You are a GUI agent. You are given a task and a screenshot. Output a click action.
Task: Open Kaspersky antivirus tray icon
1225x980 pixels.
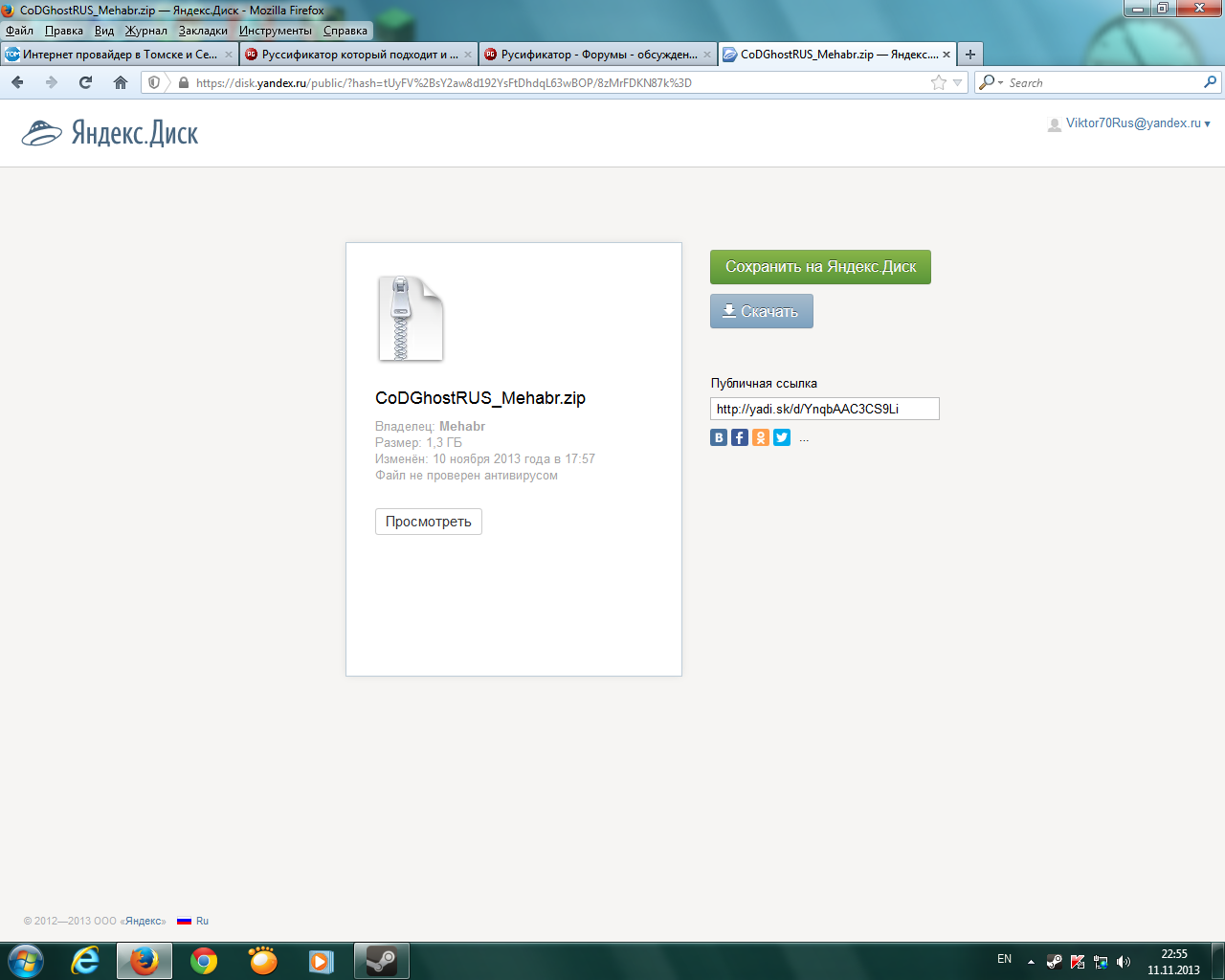click(1078, 961)
